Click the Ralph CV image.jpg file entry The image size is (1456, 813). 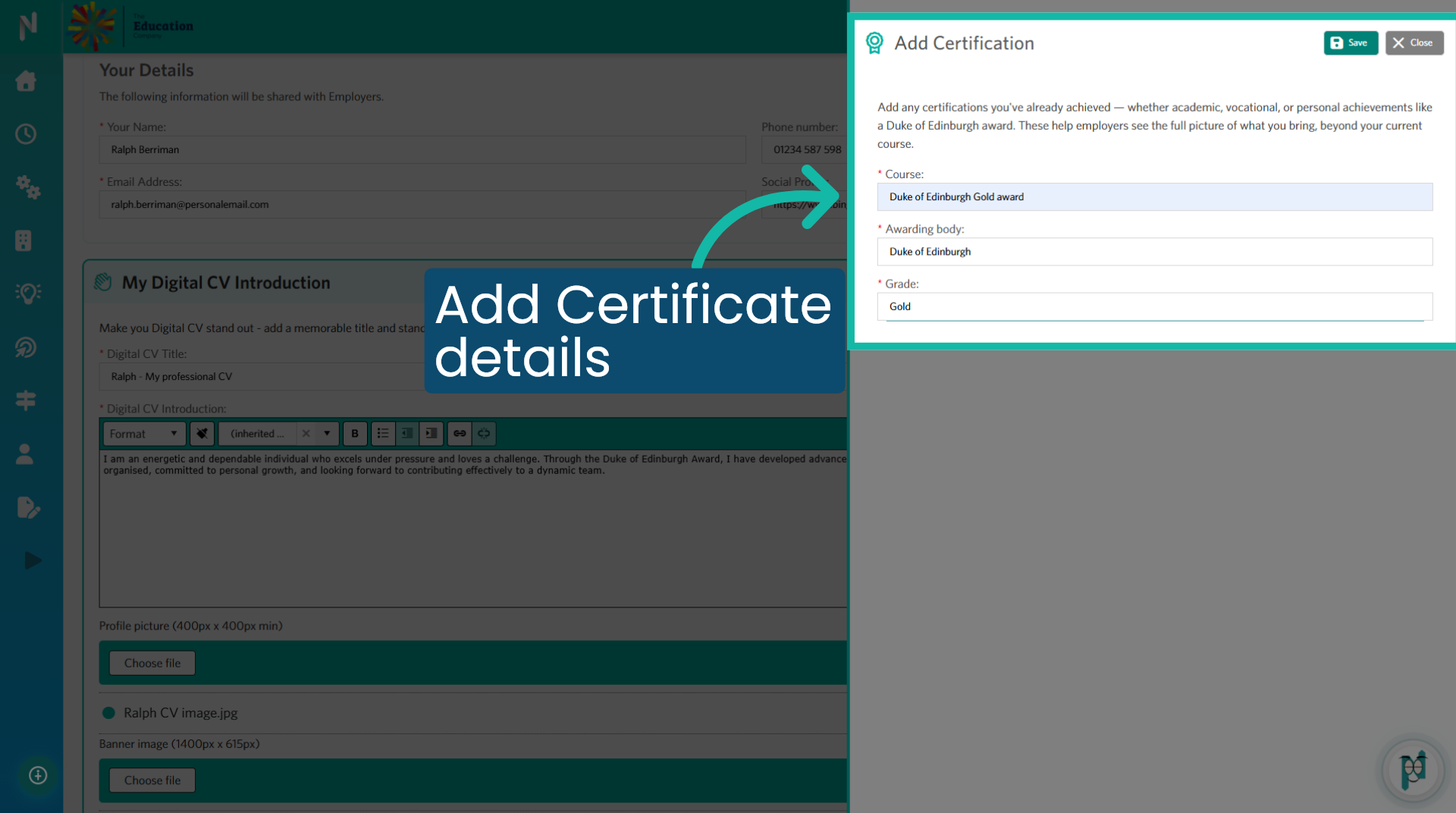click(x=180, y=713)
